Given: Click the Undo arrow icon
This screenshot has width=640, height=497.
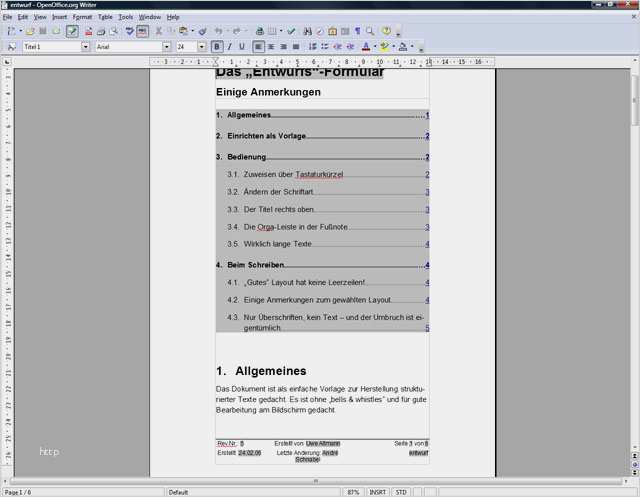Looking at the screenshot, I should pyautogui.click(x=219, y=31).
